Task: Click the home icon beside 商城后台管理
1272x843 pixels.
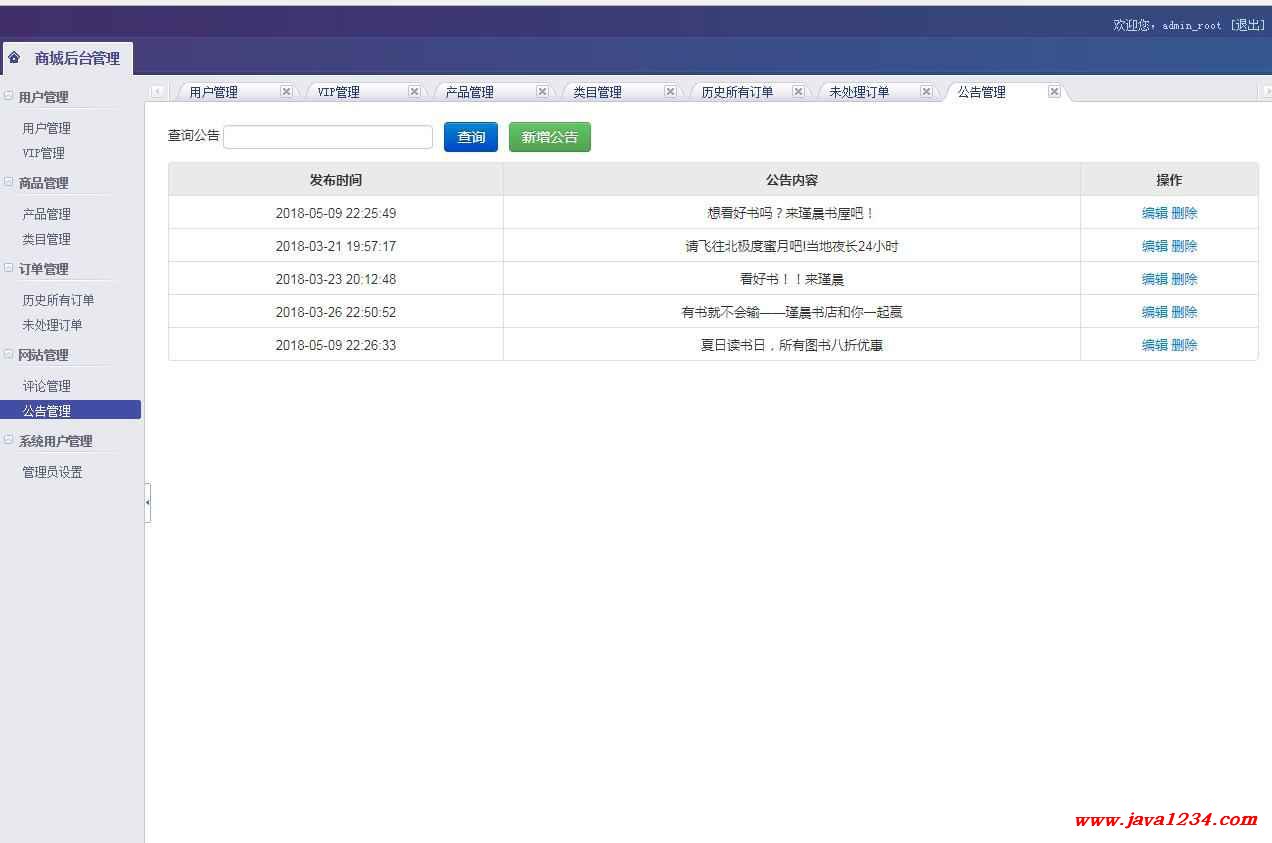Action: 14,58
